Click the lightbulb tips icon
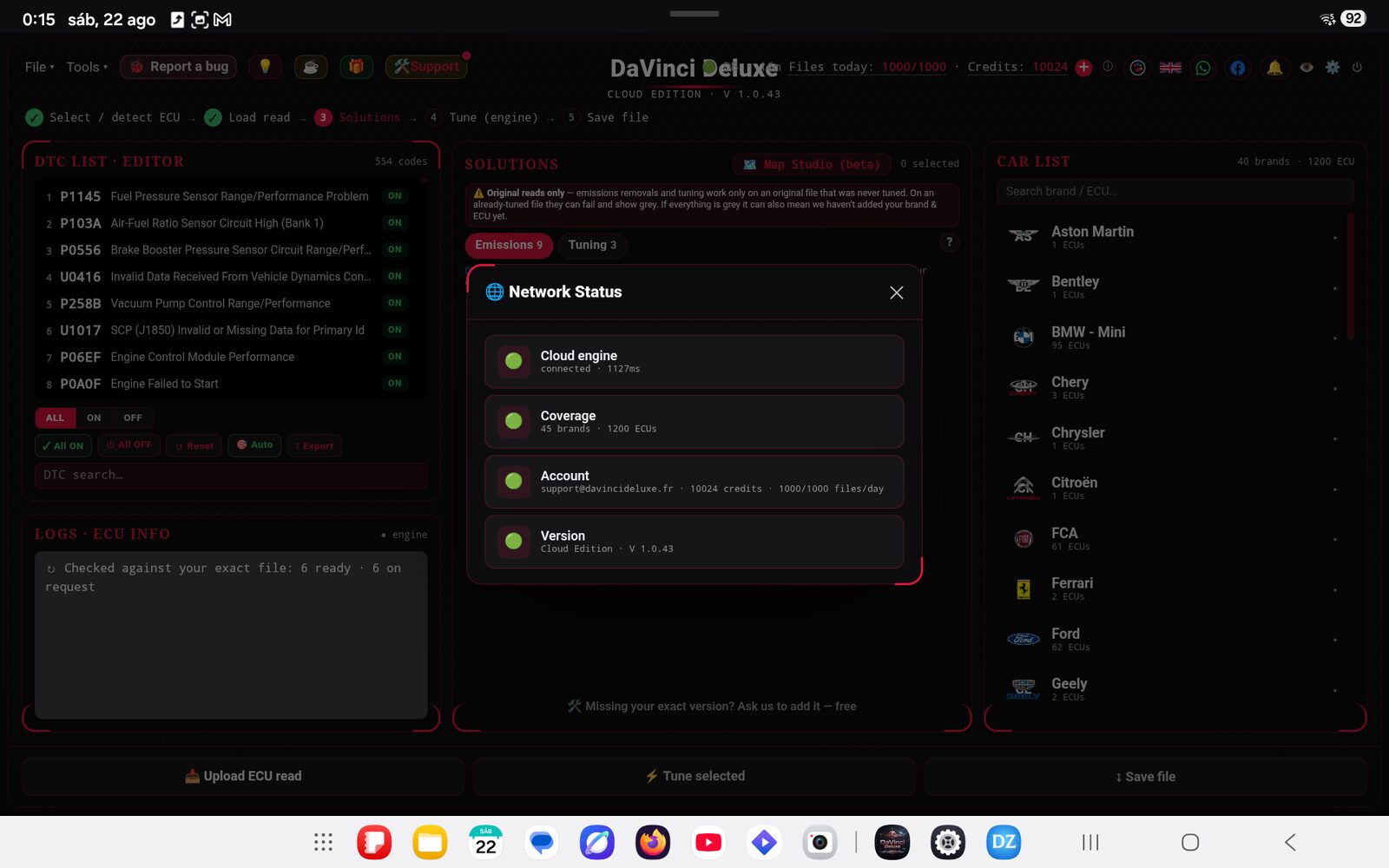1389x868 pixels. [x=265, y=67]
